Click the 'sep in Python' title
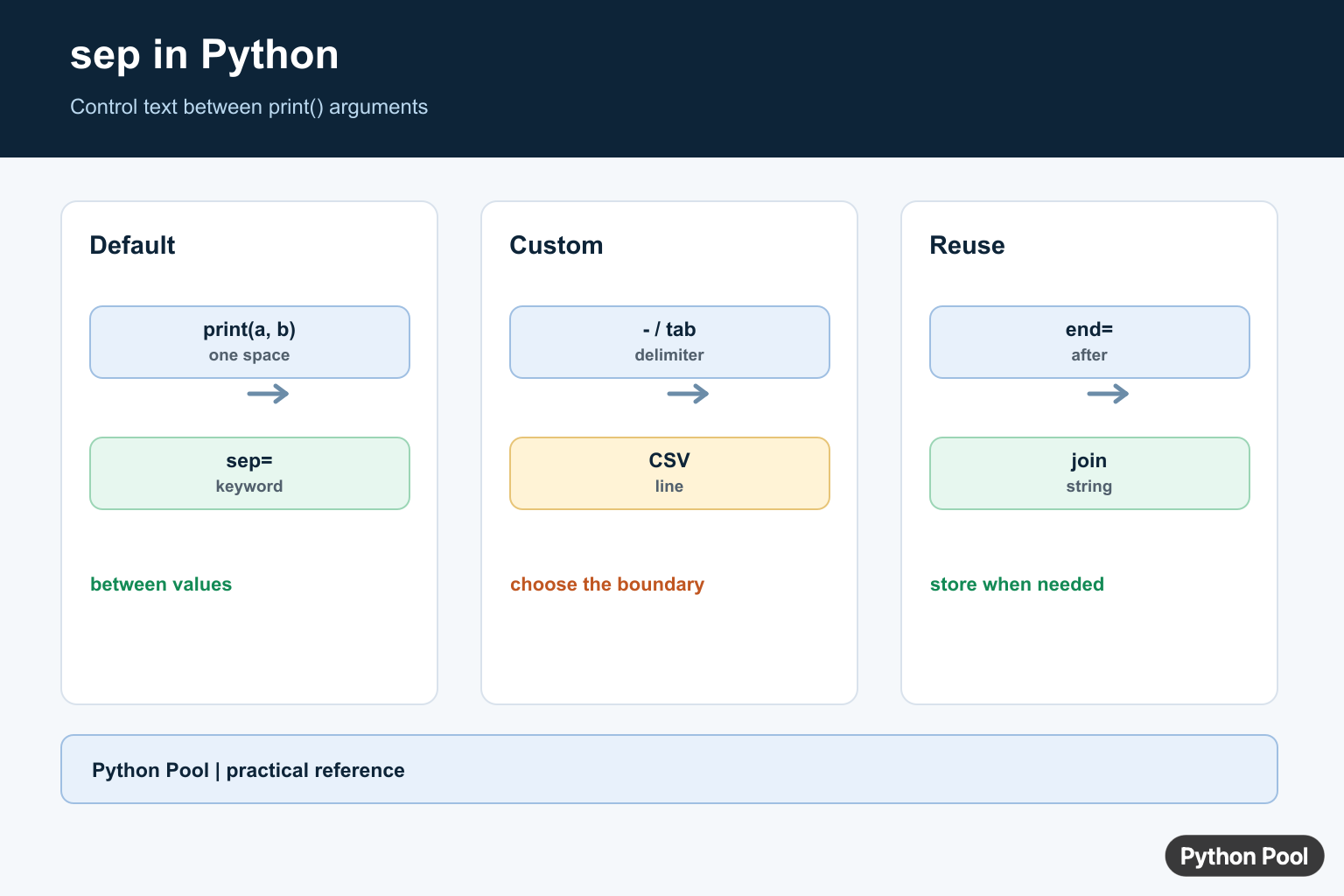This screenshot has height=896, width=1344. coord(204,55)
